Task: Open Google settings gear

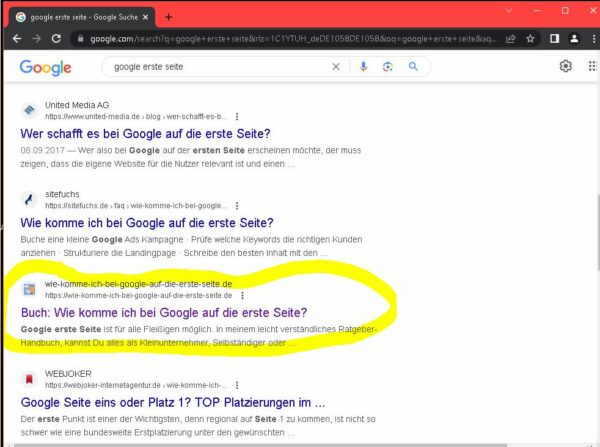Action: tap(566, 66)
